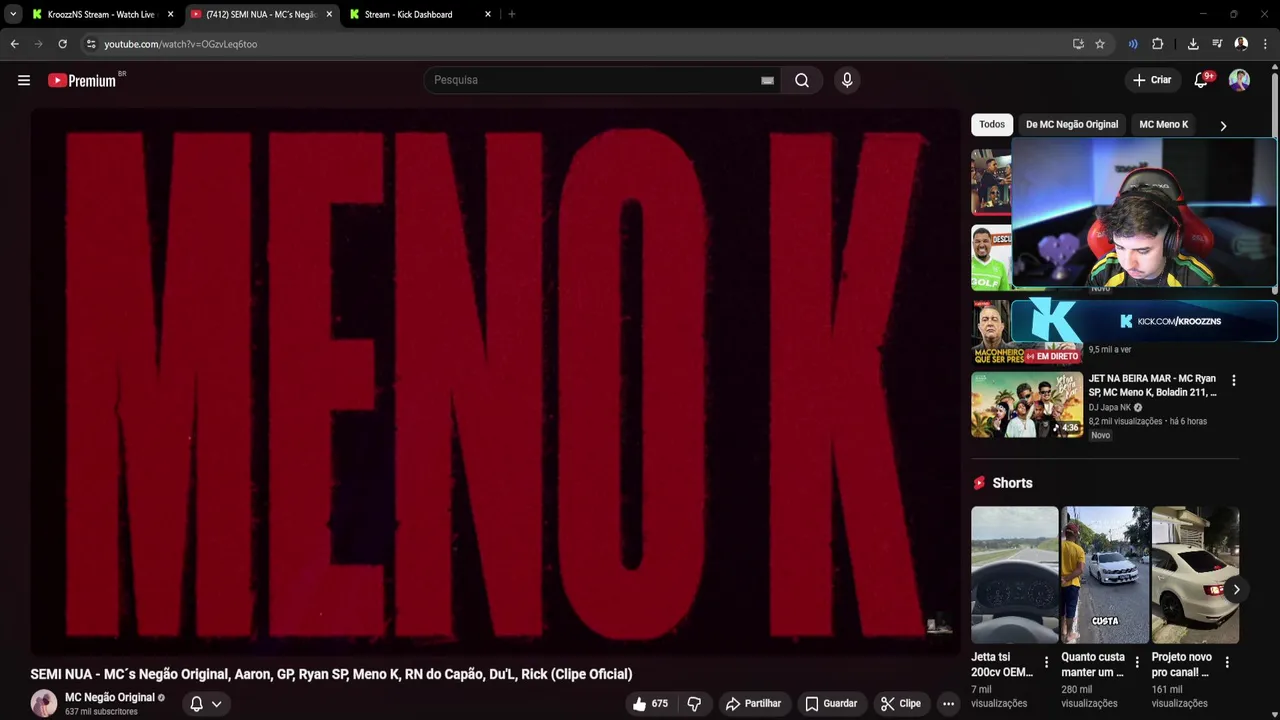Show more filter chips with right arrow
Image resolution: width=1280 pixels, height=720 pixels.
pos(1223,126)
